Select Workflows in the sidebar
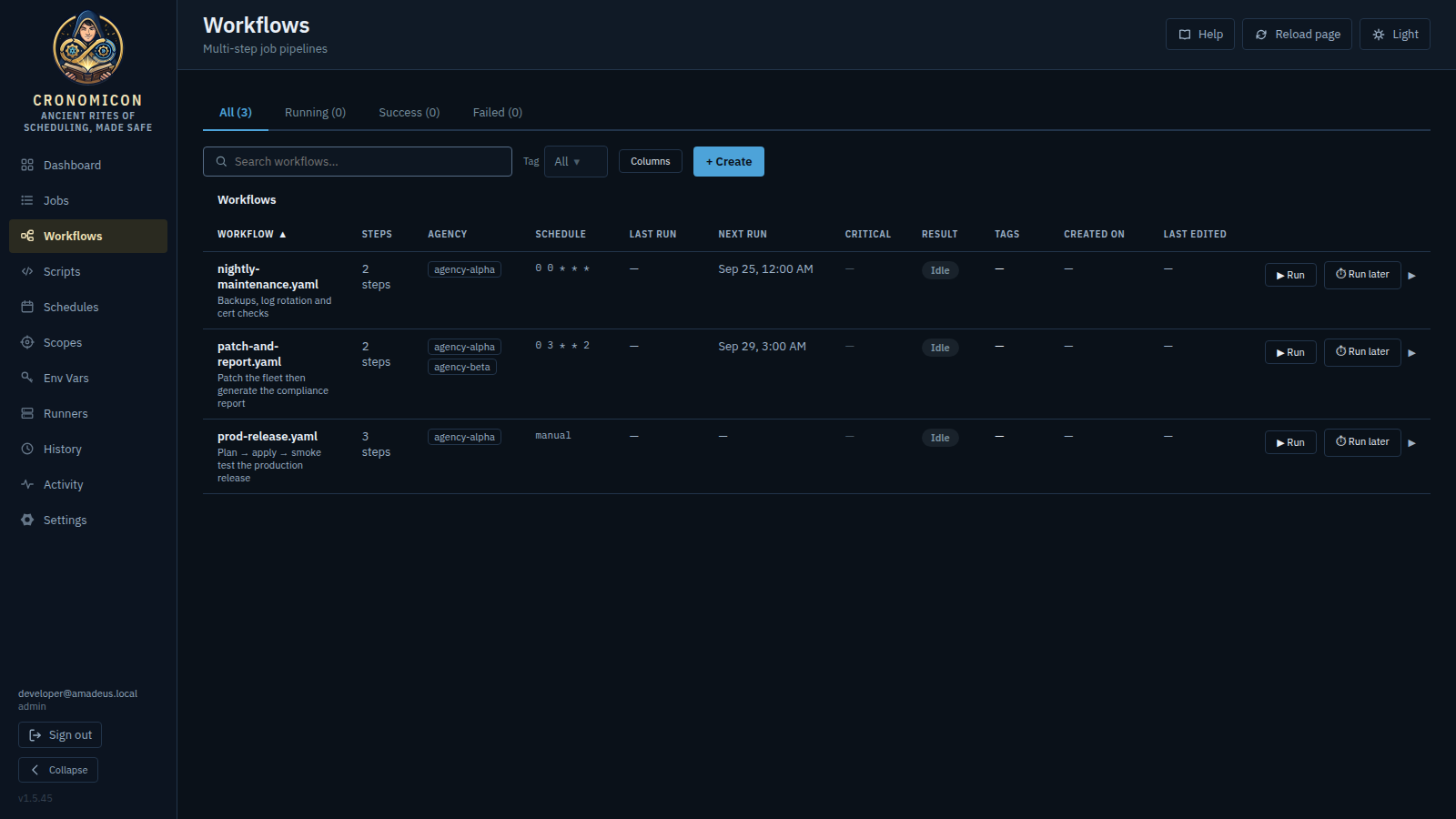Viewport: 1456px width, 819px height. coord(88,236)
